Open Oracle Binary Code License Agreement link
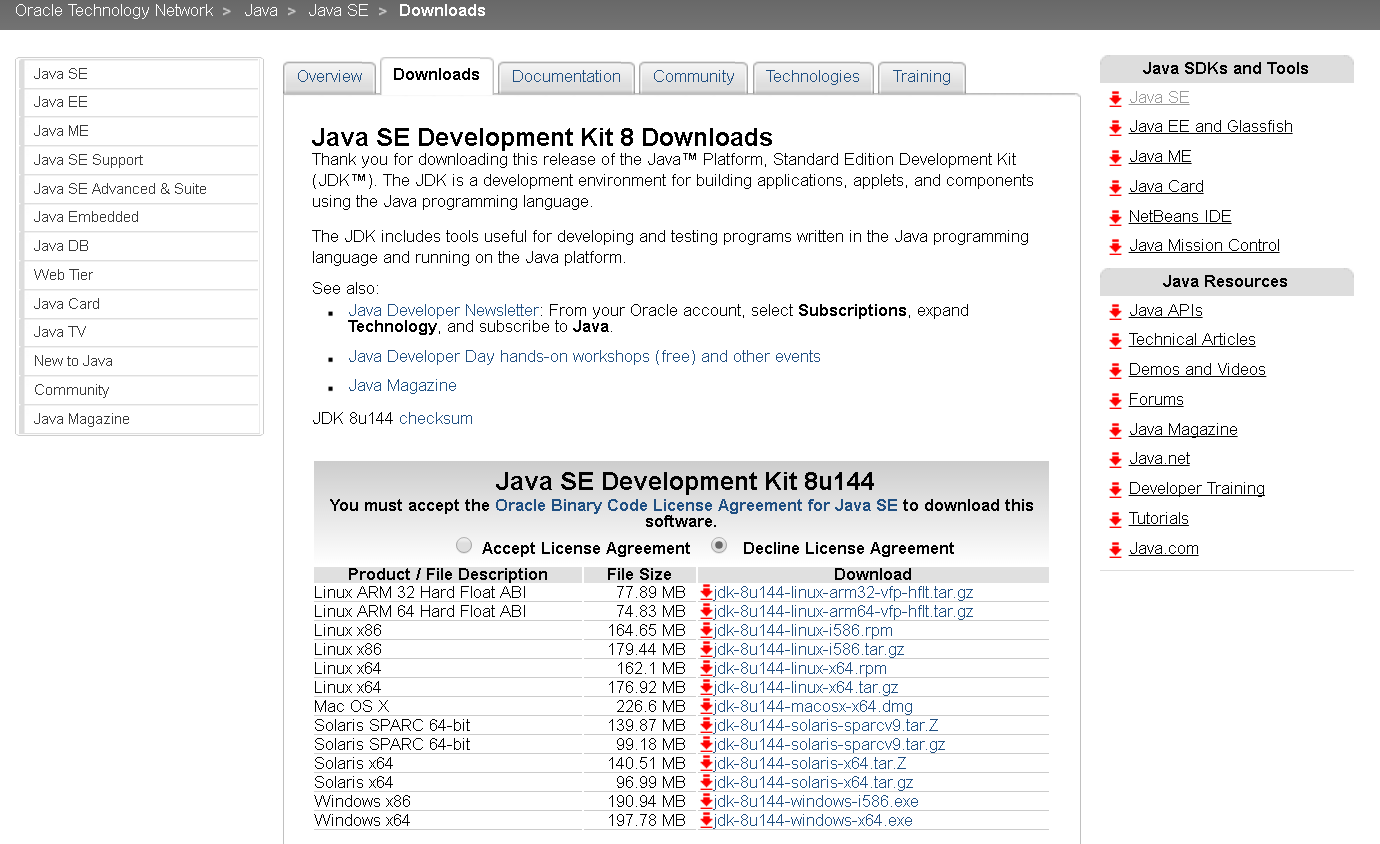Viewport: 1380px width, 844px height. 696,506
